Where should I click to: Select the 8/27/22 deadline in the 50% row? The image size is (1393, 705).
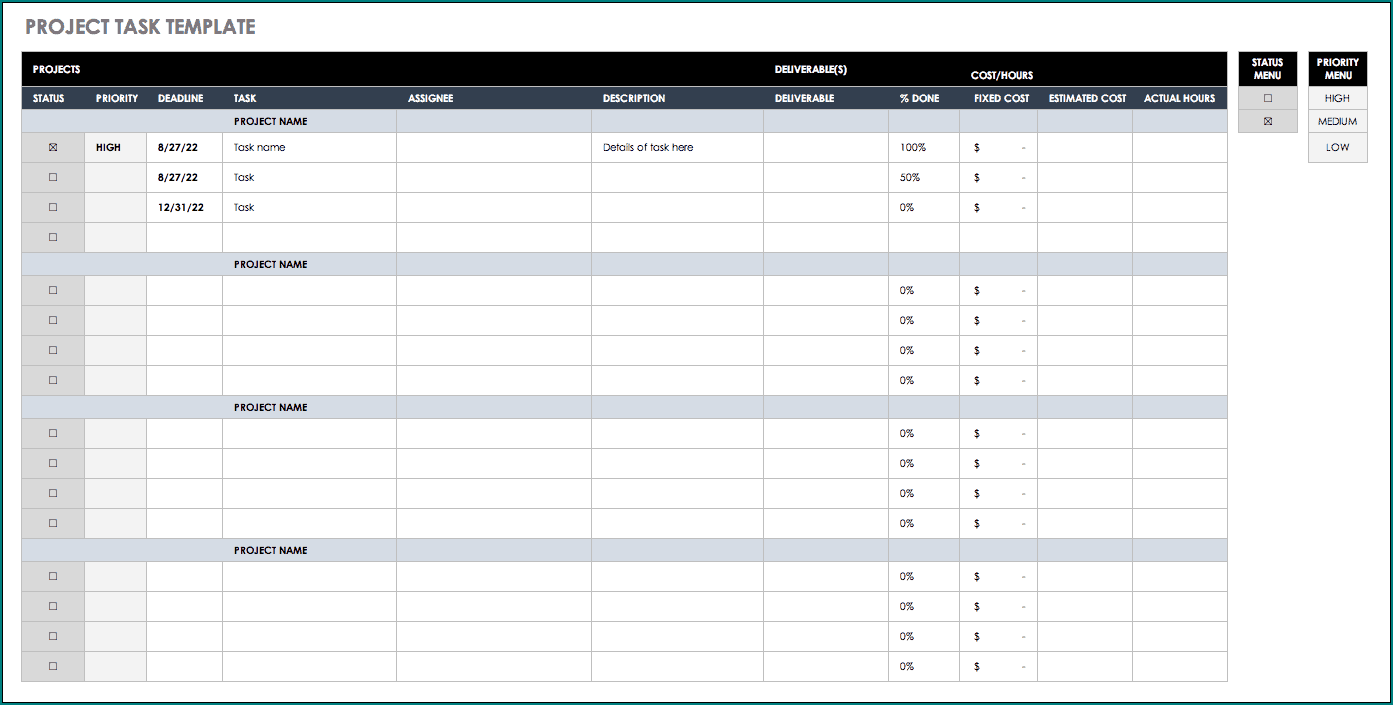pyautogui.click(x=185, y=177)
